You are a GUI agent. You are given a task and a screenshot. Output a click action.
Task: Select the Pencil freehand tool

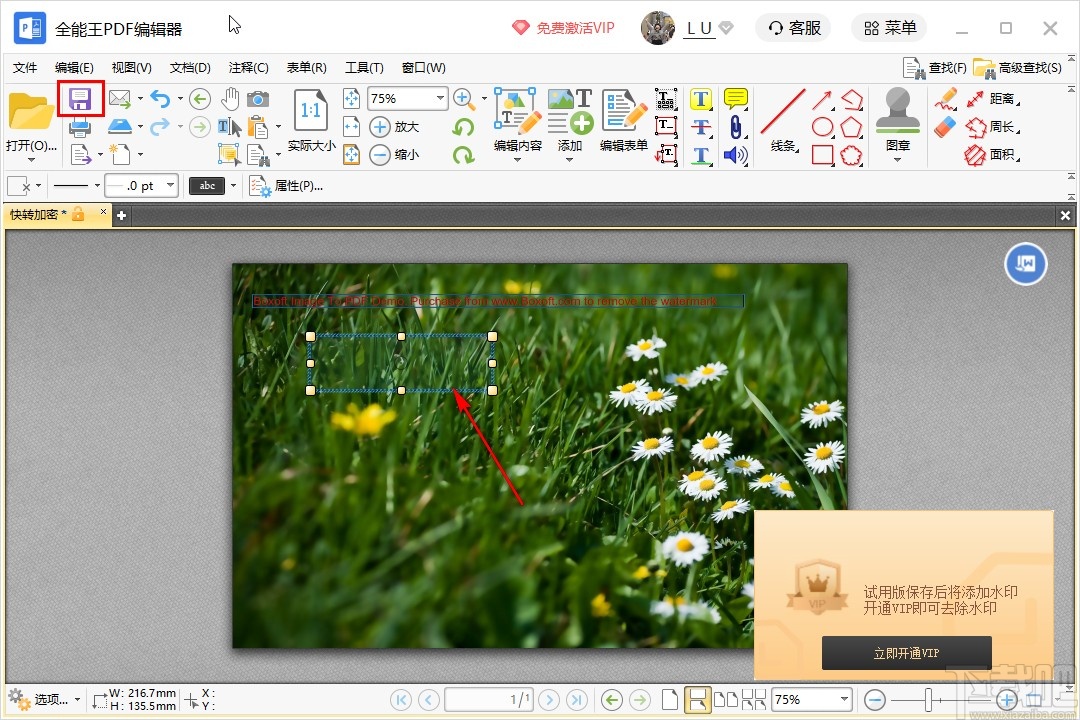click(x=946, y=99)
